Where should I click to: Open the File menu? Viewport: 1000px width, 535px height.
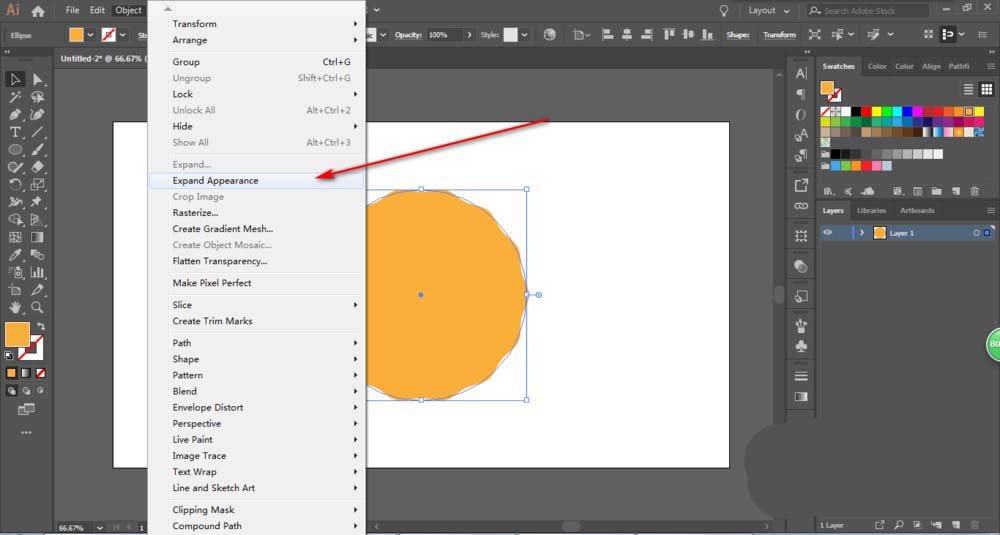point(73,11)
